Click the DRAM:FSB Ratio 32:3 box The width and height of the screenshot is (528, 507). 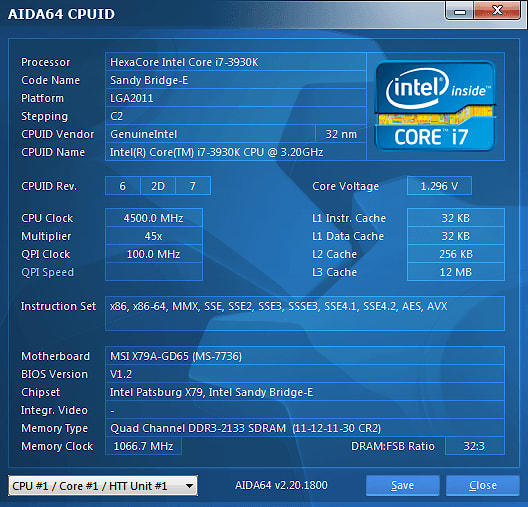point(474,446)
